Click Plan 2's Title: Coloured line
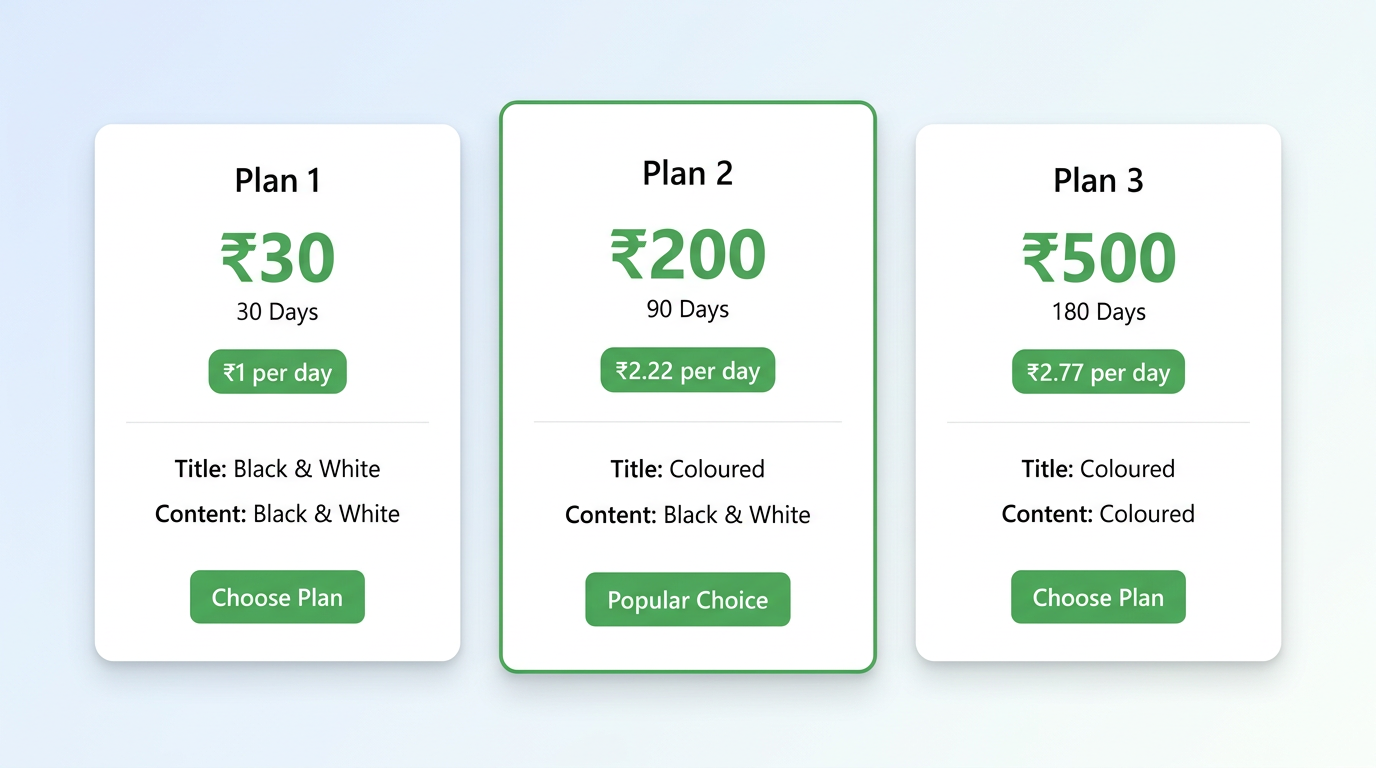 (688, 469)
